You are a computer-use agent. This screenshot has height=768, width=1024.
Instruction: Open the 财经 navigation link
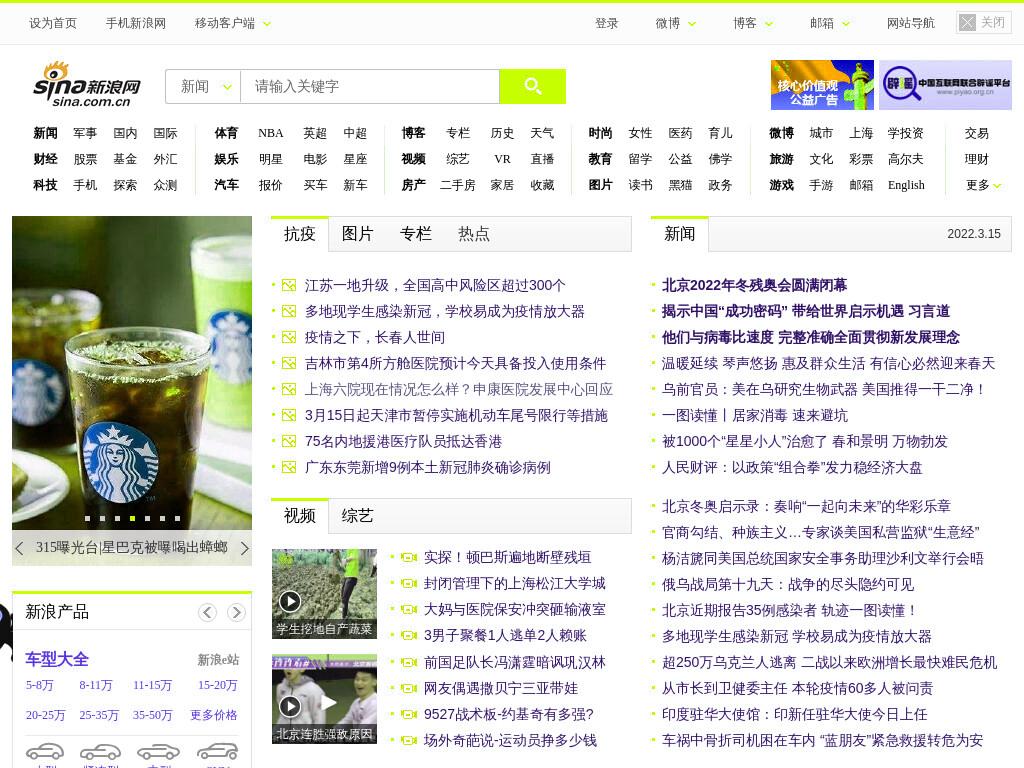45,159
